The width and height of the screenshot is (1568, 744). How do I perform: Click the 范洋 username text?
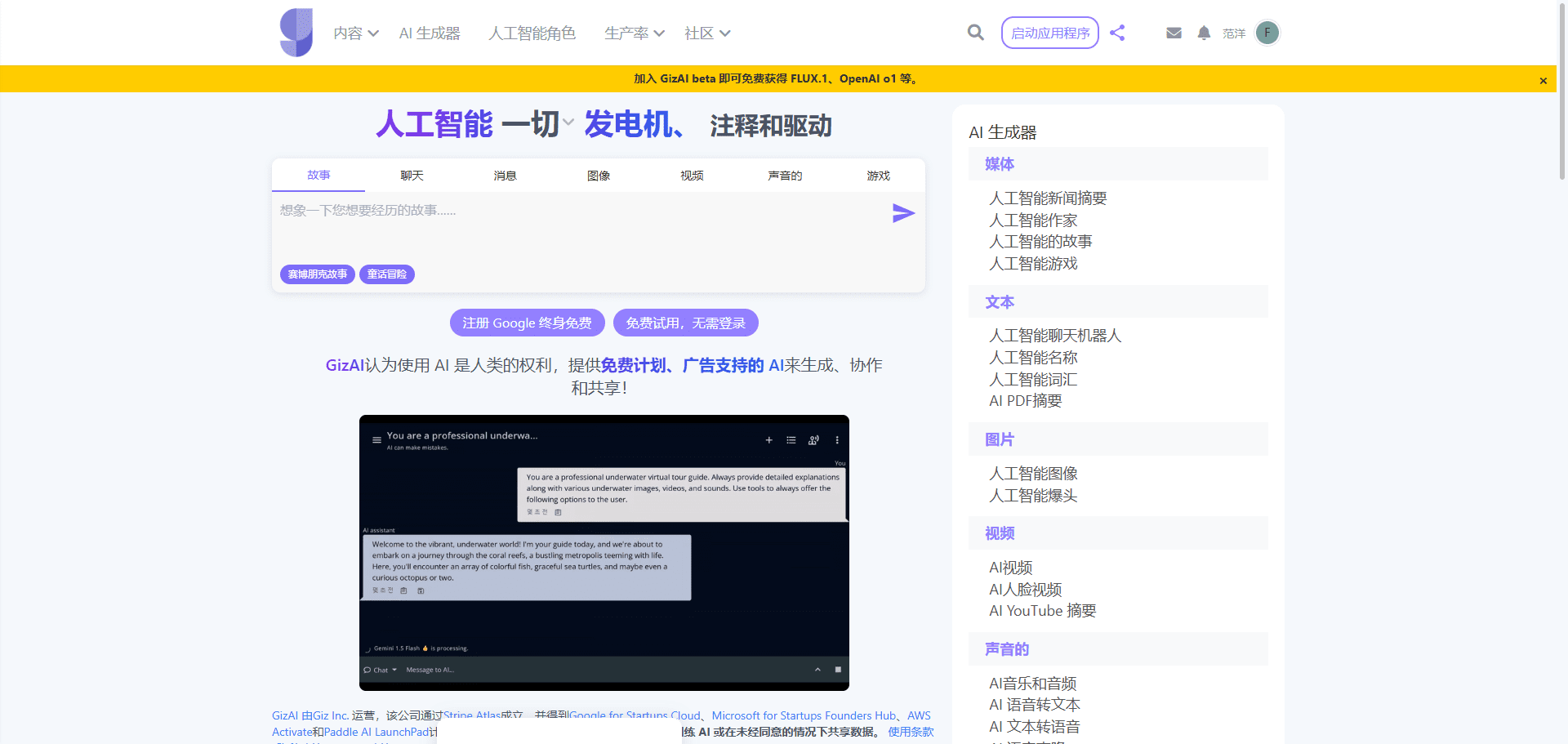point(1234,33)
